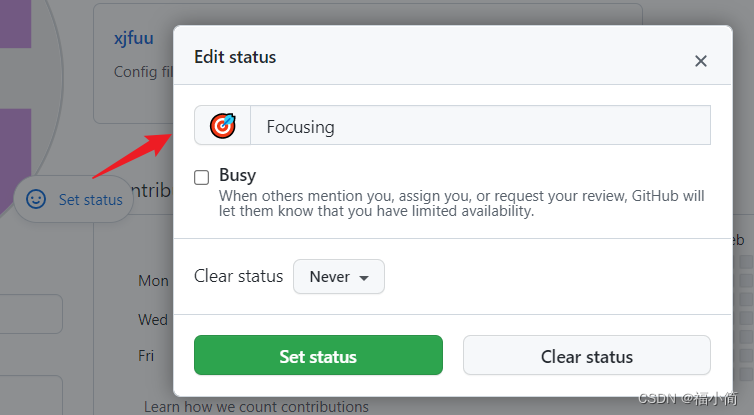This screenshot has height=415, width=754.
Task: Open emoji picker via target emoji
Action: click(223, 126)
